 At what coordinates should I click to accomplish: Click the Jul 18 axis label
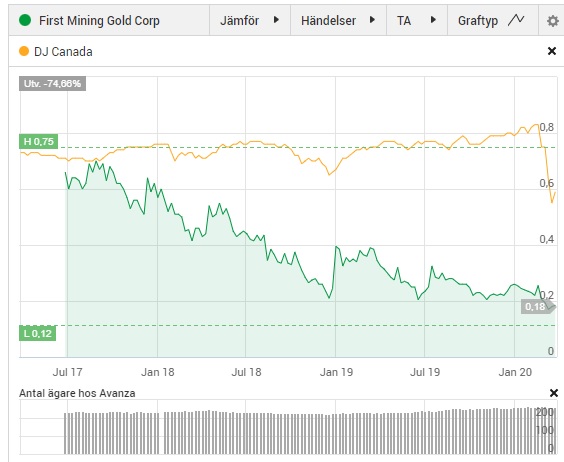246,372
